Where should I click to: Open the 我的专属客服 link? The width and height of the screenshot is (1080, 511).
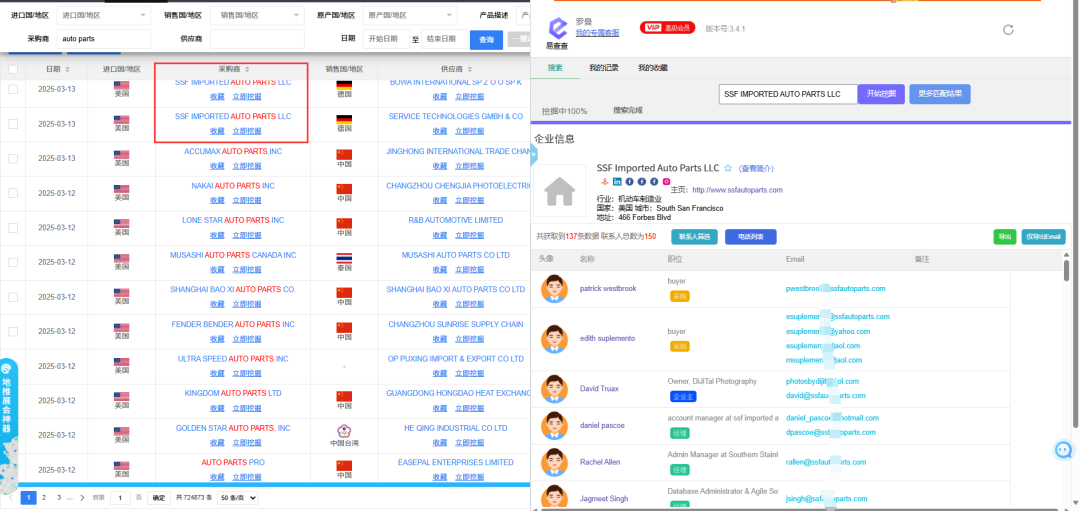coord(597,32)
